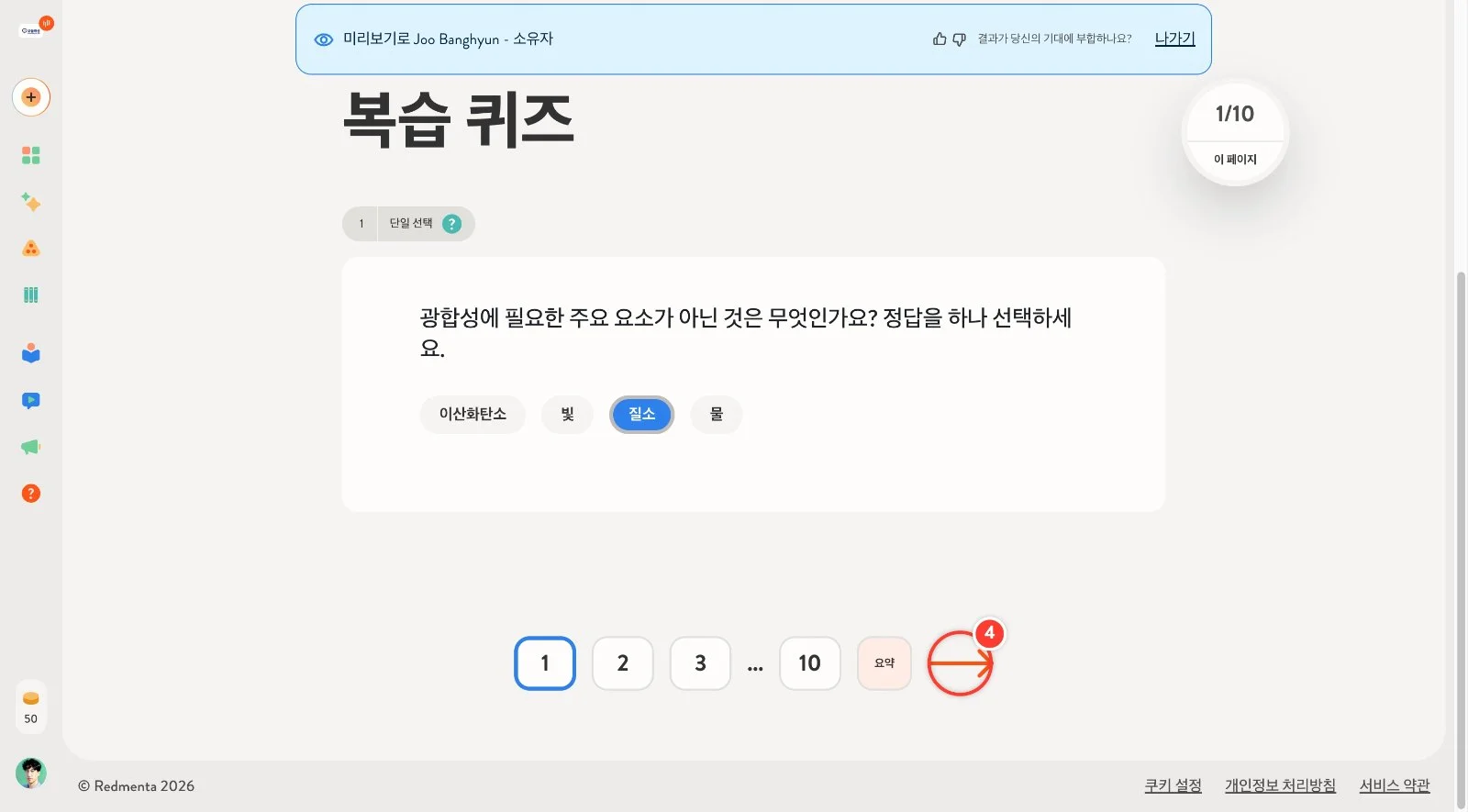
Task: Select the 이산화탄소 answer option
Action: coord(473,415)
